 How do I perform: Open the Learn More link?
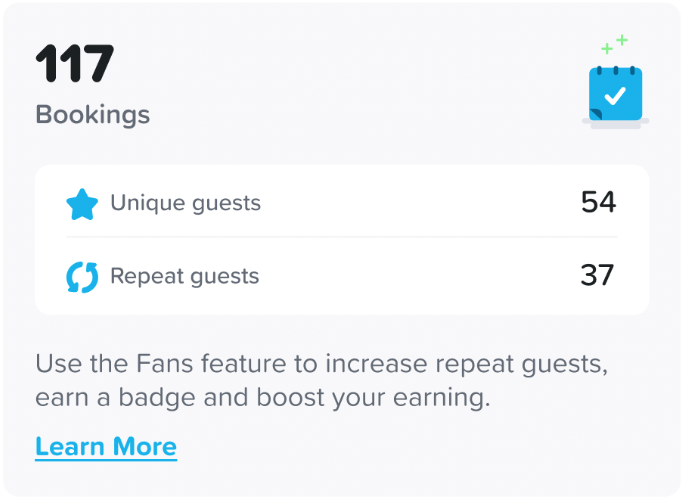click(106, 446)
